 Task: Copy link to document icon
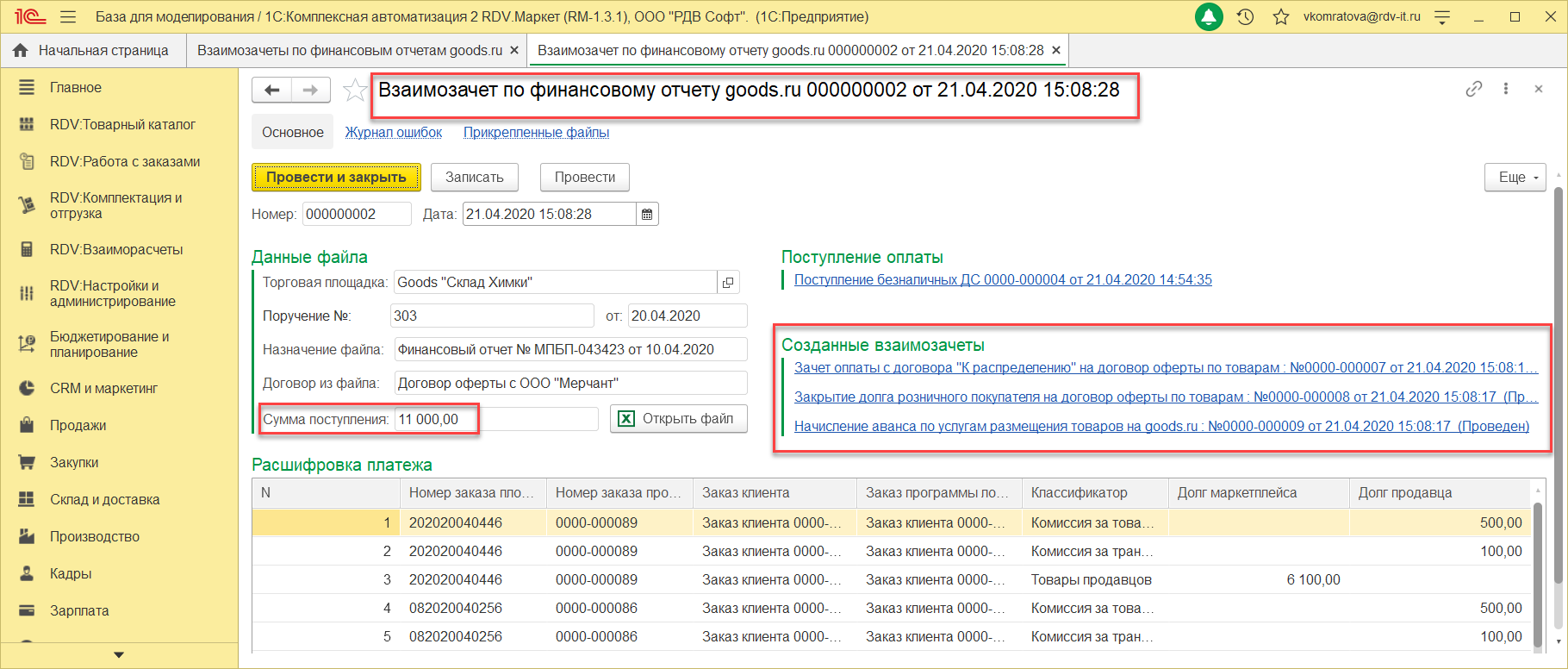point(1474,89)
